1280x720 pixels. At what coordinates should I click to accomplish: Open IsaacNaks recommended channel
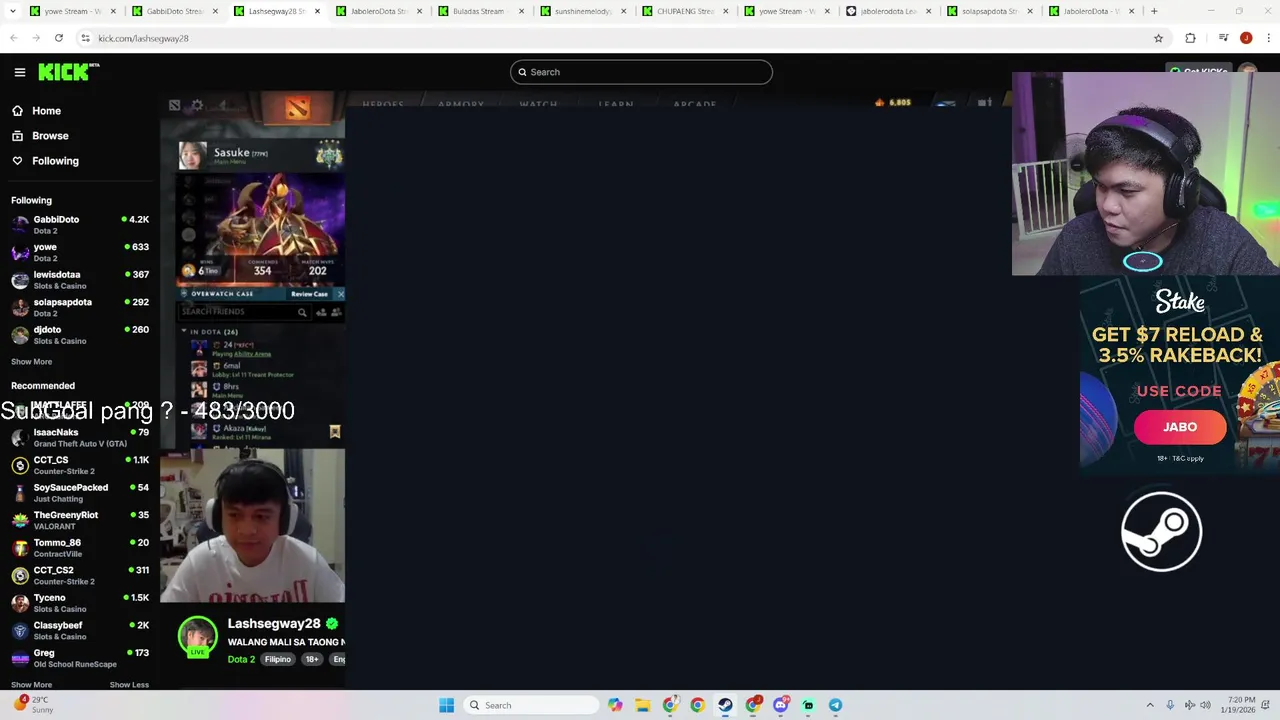click(x=80, y=438)
